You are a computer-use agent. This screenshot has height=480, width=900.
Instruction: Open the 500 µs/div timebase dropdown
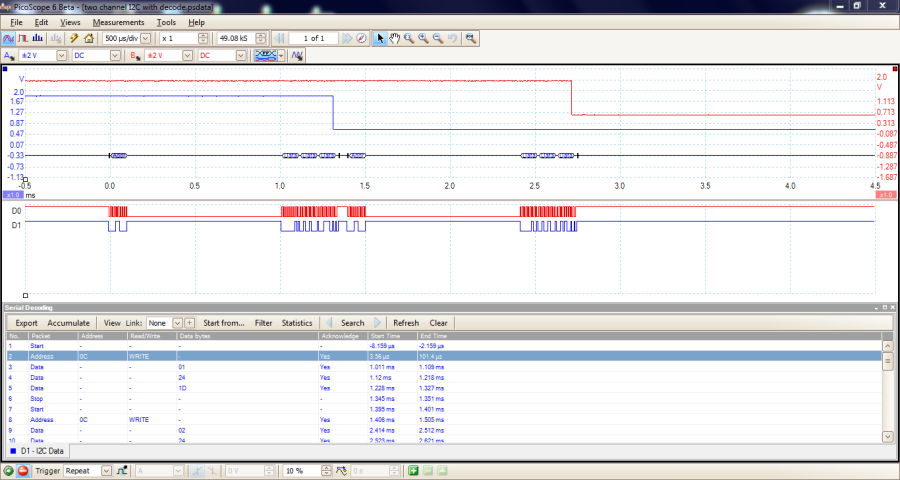click(x=147, y=38)
